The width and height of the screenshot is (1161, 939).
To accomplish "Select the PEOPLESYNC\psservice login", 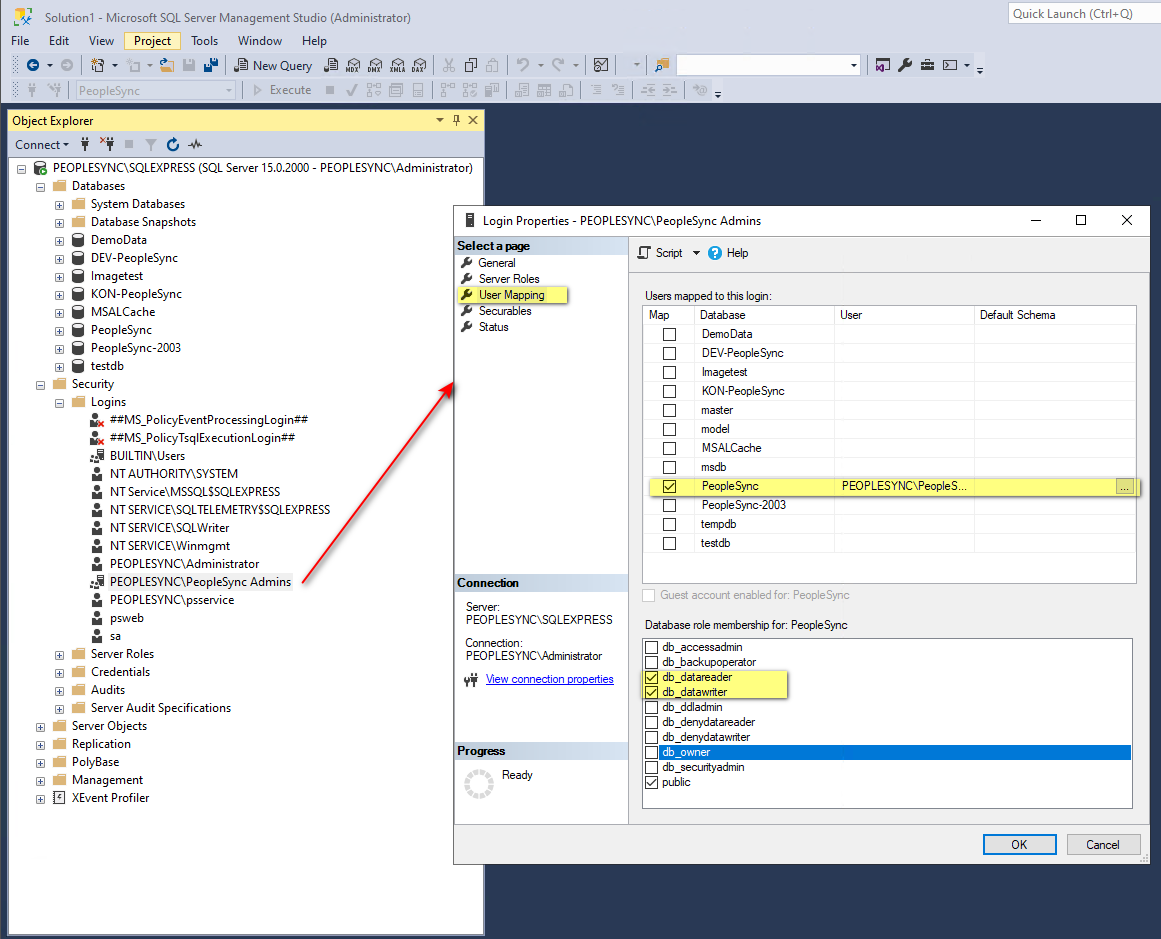I will 172,601.
